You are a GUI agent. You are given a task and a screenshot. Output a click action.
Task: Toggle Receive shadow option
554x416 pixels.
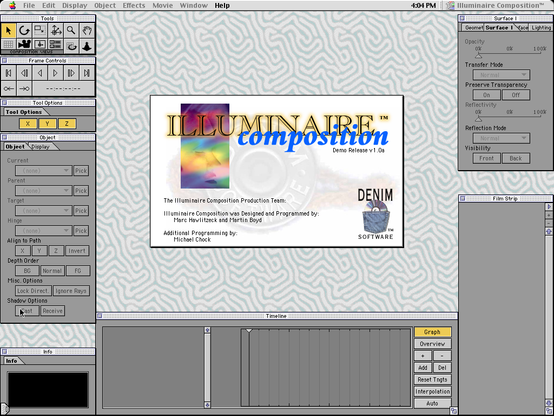(x=52, y=311)
